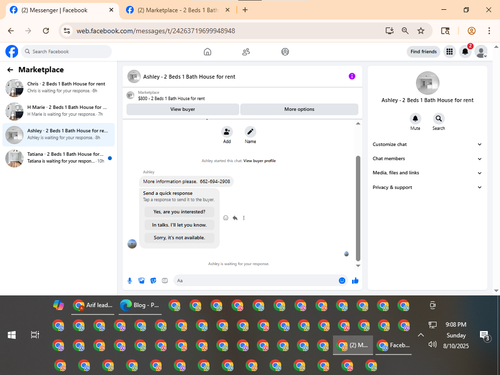Image resolution: width=500 pixels, height=375 pixels.
Task: Expand Customize chat section
Action: pos(427,144)
